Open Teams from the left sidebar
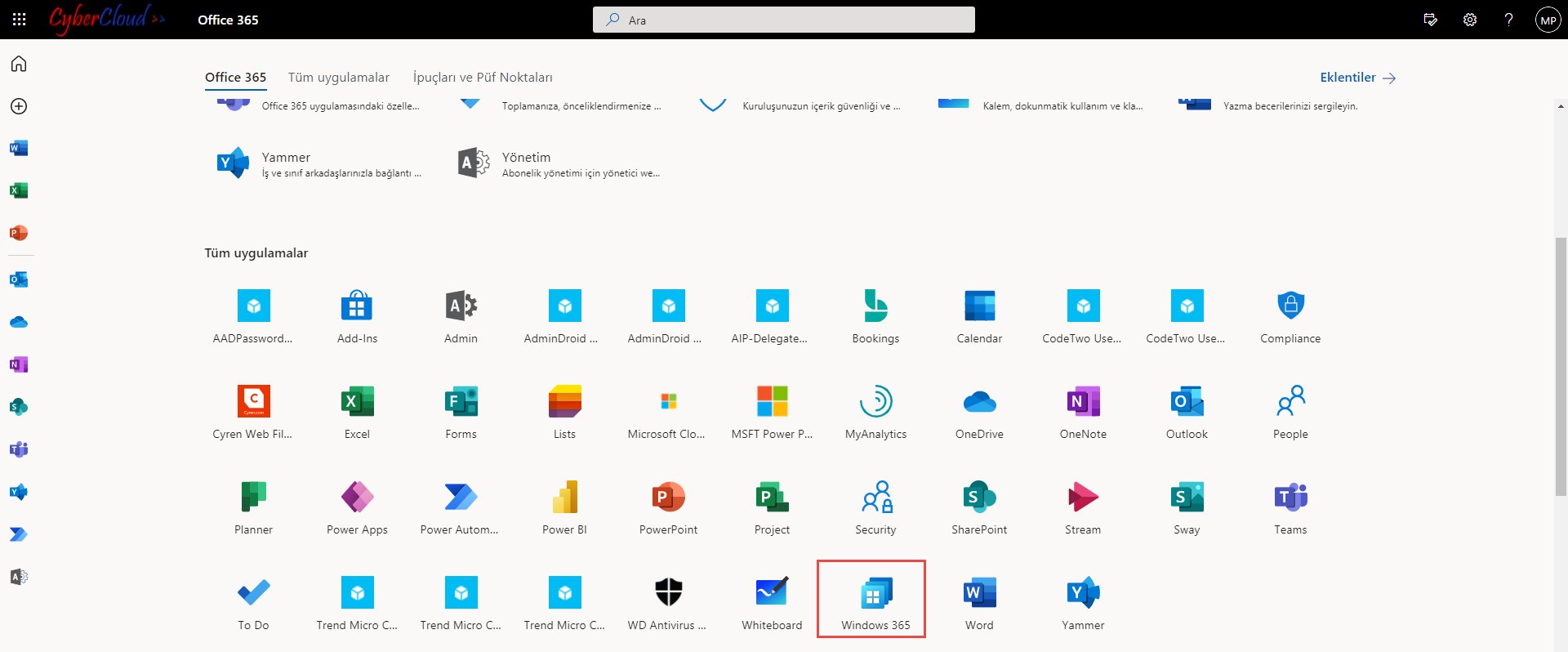Screen dimensions: 1568x652 point(19,449)
